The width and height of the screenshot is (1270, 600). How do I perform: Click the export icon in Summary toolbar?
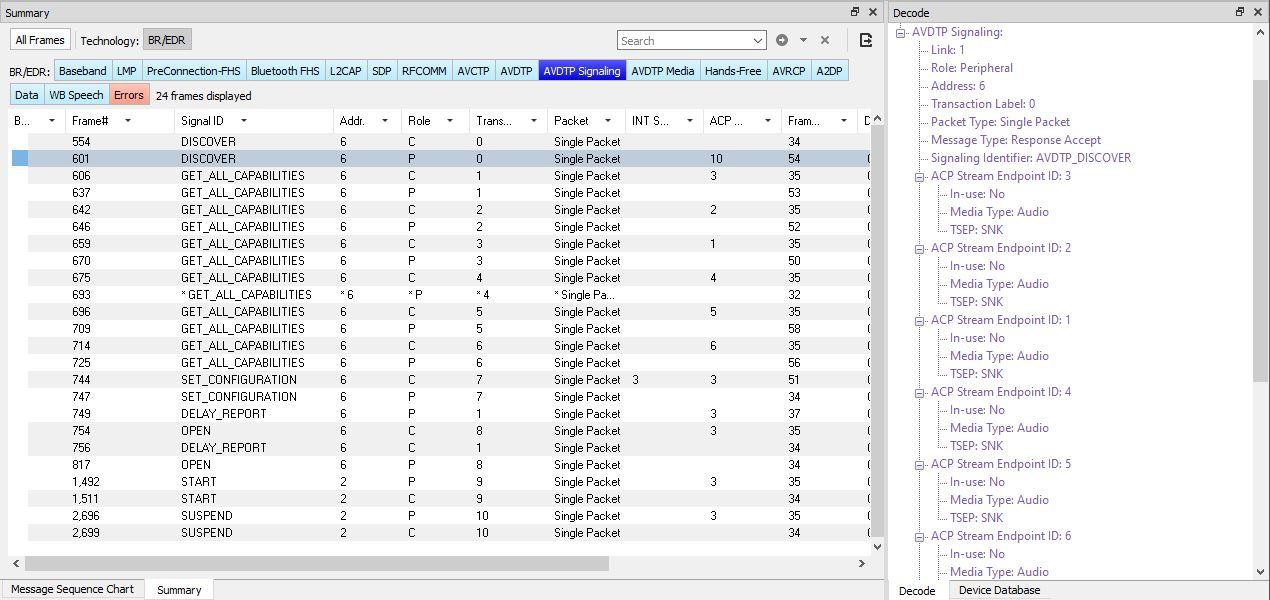pyautogui.click(x=866, y=40)
